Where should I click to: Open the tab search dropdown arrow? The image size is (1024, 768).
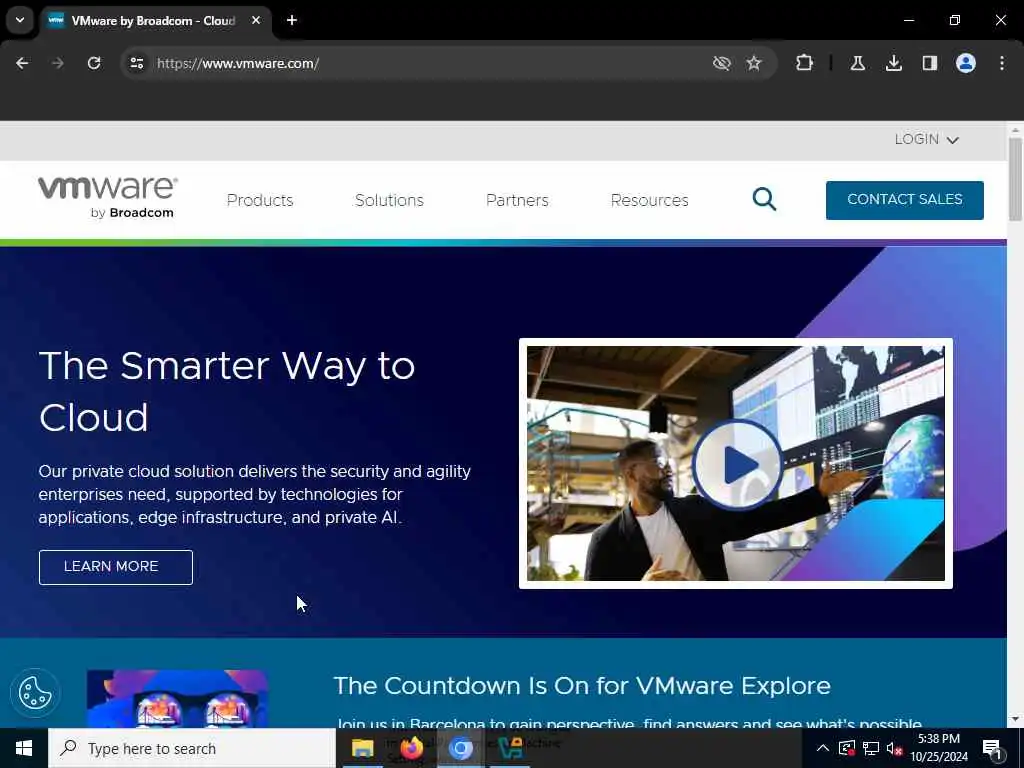pos(20,20)
